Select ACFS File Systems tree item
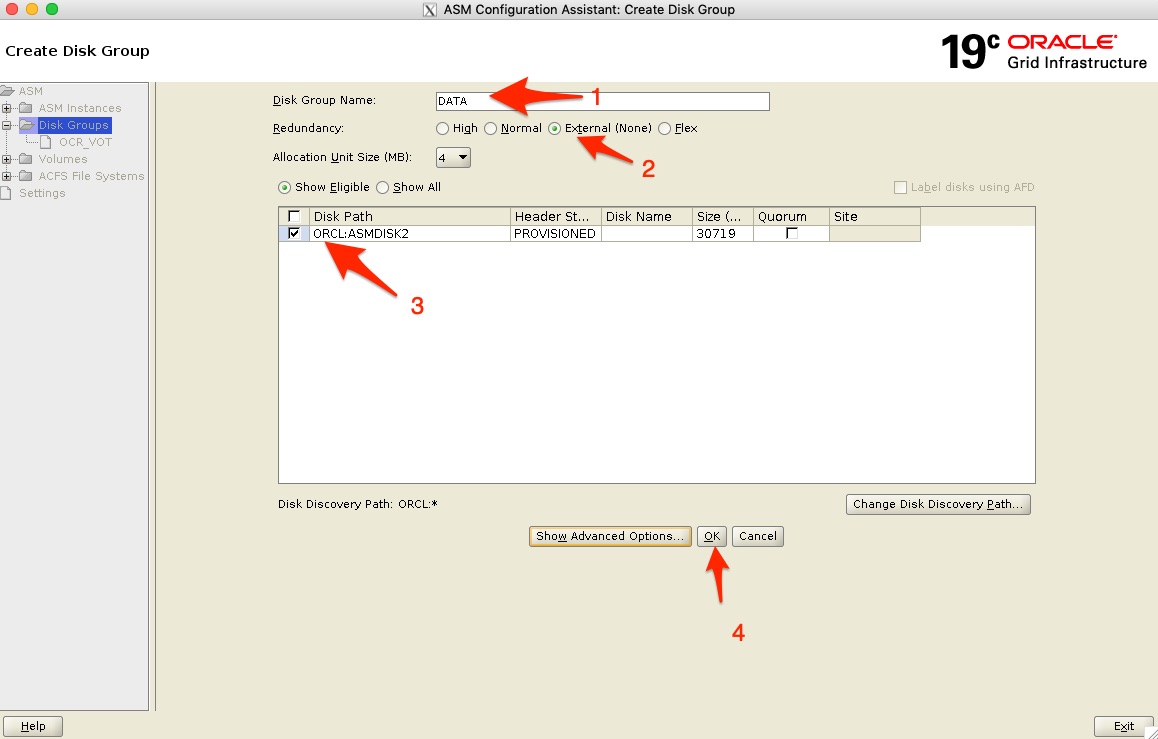Viewport: 1158px width, 739px height. point(92,176)
